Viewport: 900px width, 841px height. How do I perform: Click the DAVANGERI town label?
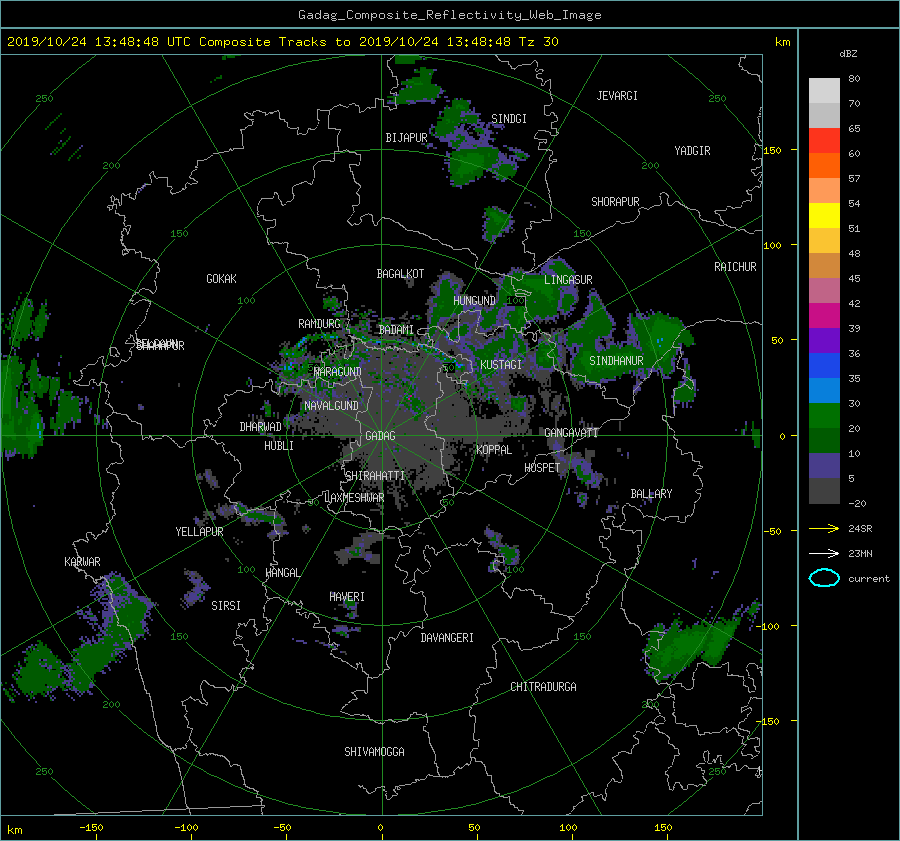[447, 638]
